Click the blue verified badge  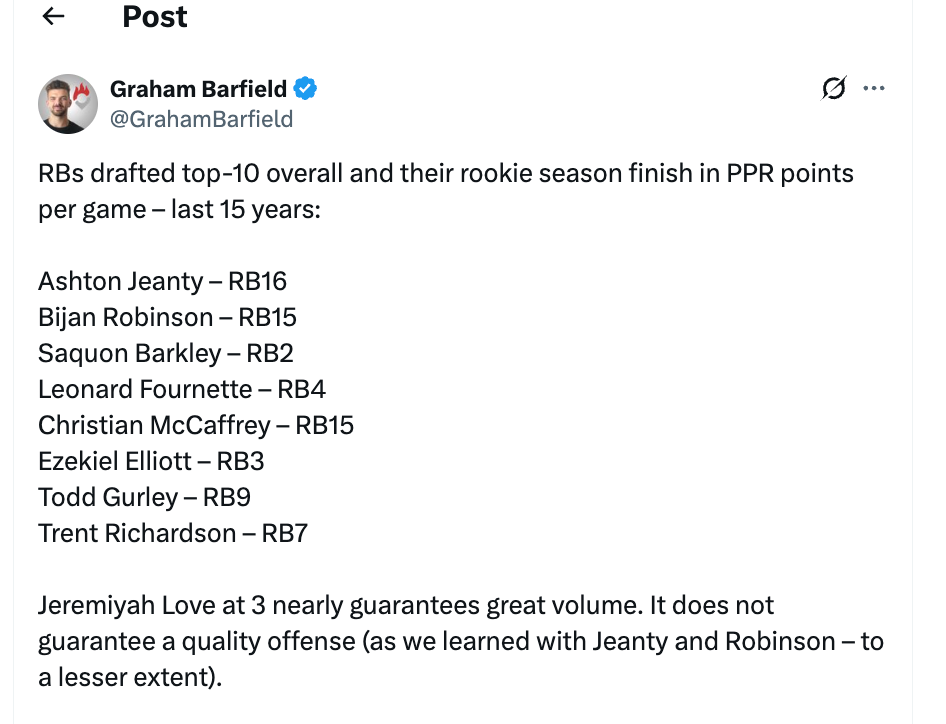[x=305, y=89]
